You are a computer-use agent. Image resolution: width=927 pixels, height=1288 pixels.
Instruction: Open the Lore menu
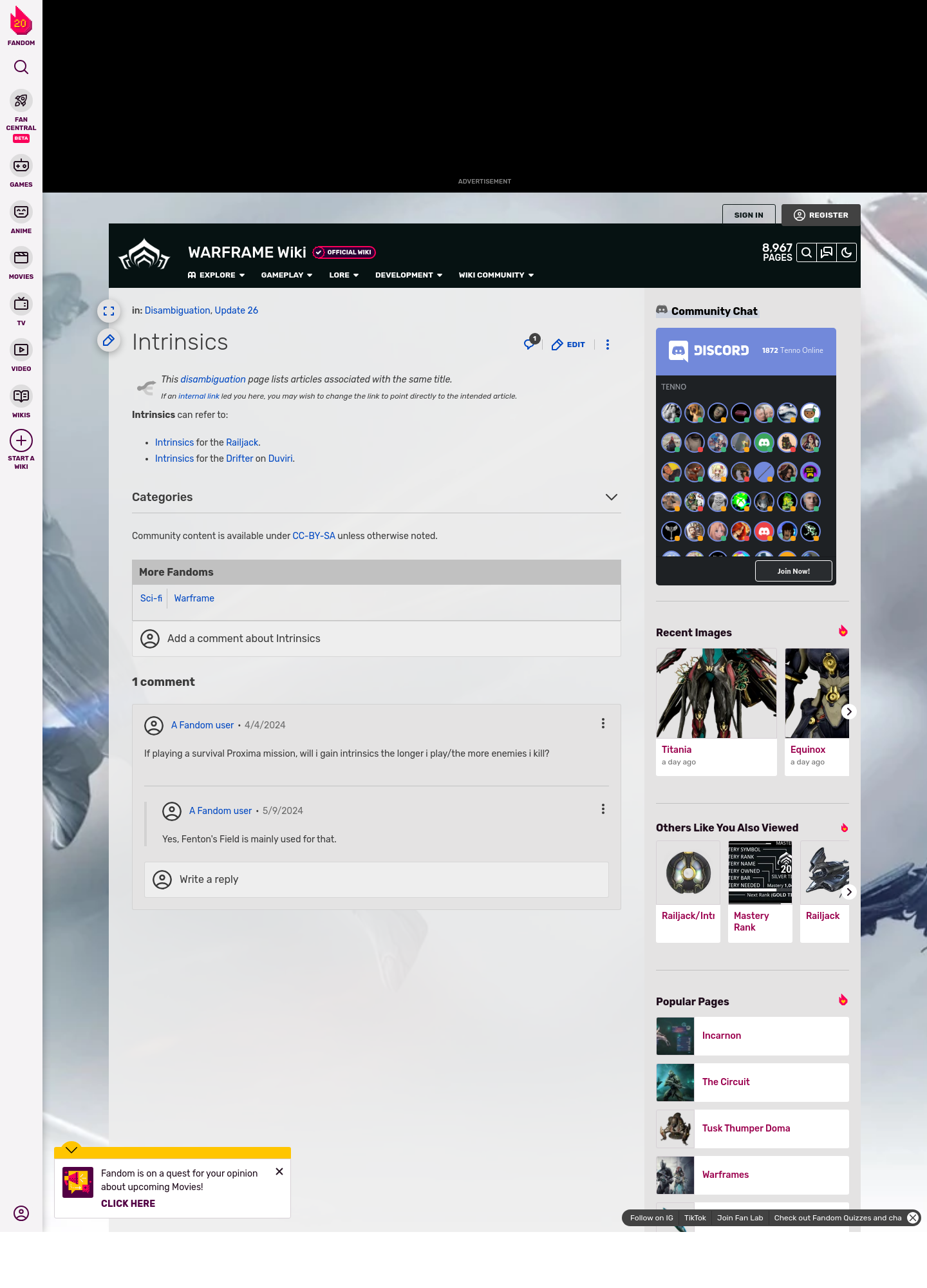pos(343,275)
